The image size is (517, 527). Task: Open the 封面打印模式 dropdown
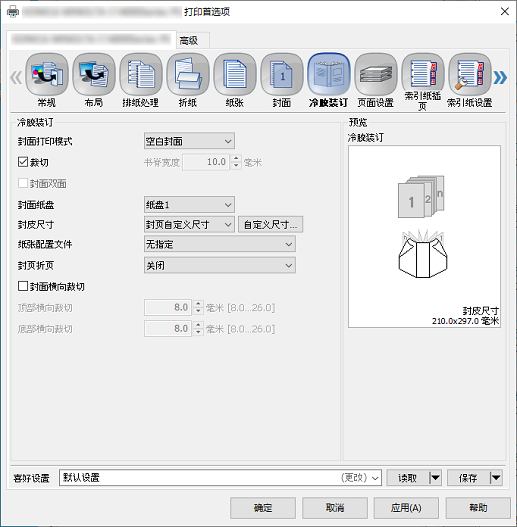(x=189, y=141)
